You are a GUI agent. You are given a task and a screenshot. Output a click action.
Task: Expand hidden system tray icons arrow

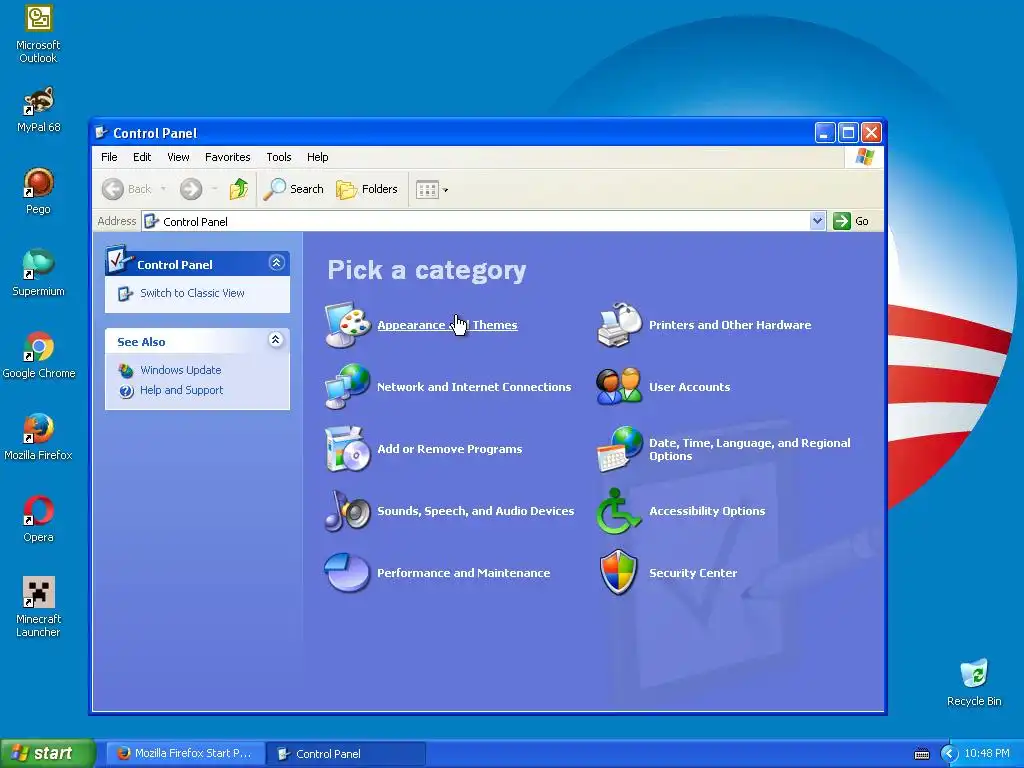pos(948,754)
